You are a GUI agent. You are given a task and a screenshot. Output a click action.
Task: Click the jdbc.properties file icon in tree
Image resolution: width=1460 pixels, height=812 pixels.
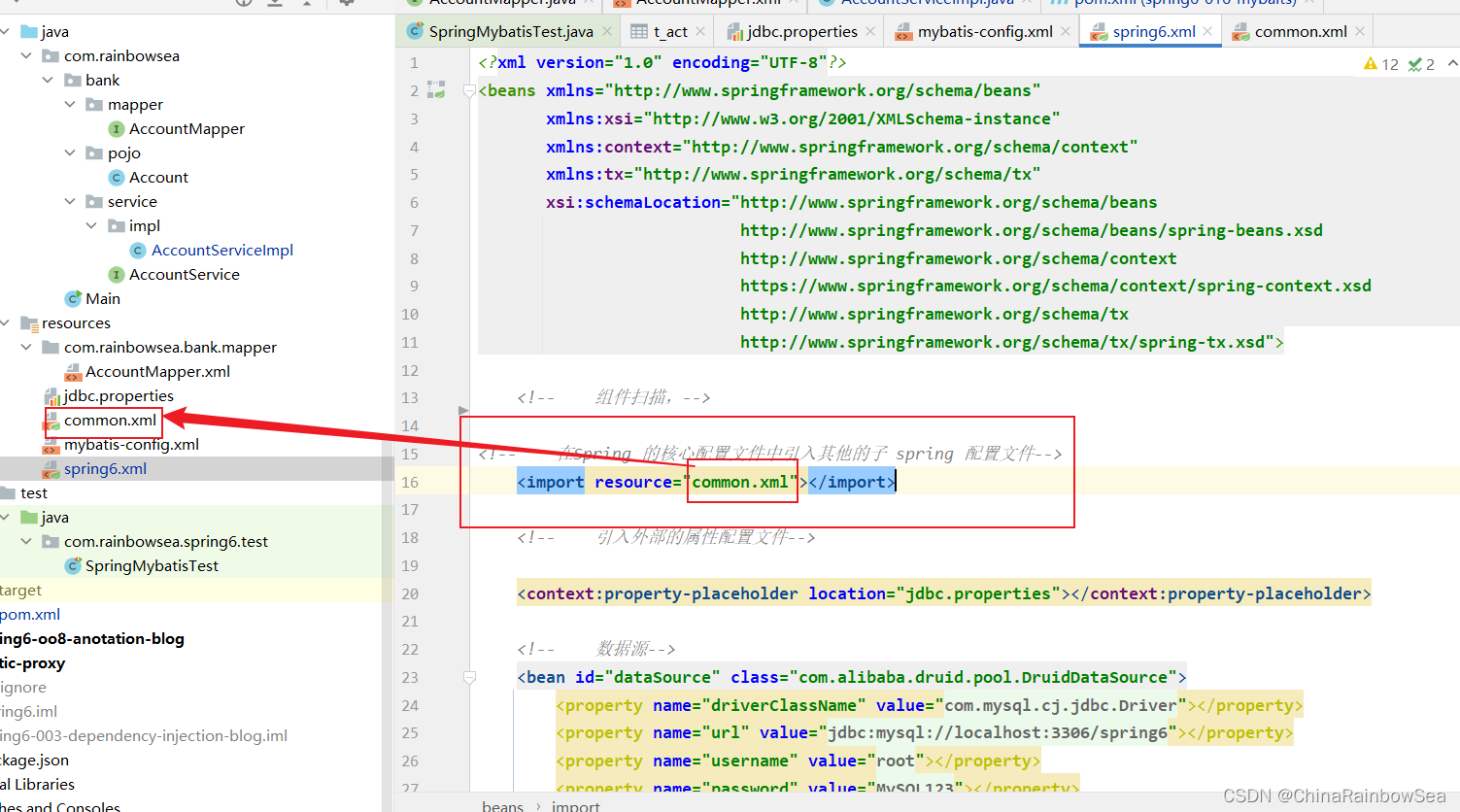coord(52,396)
